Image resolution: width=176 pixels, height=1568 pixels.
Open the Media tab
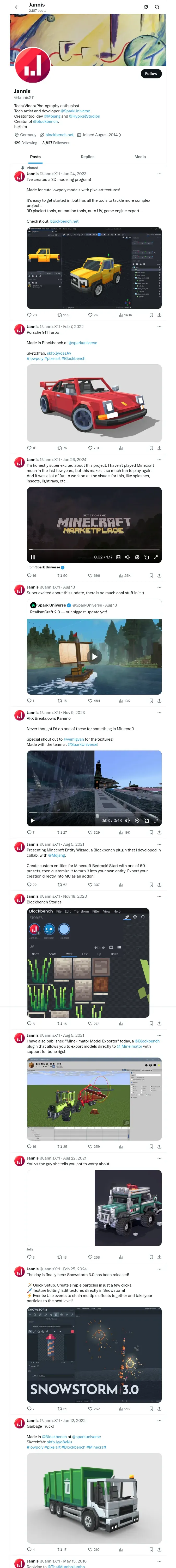click(140, 157)
